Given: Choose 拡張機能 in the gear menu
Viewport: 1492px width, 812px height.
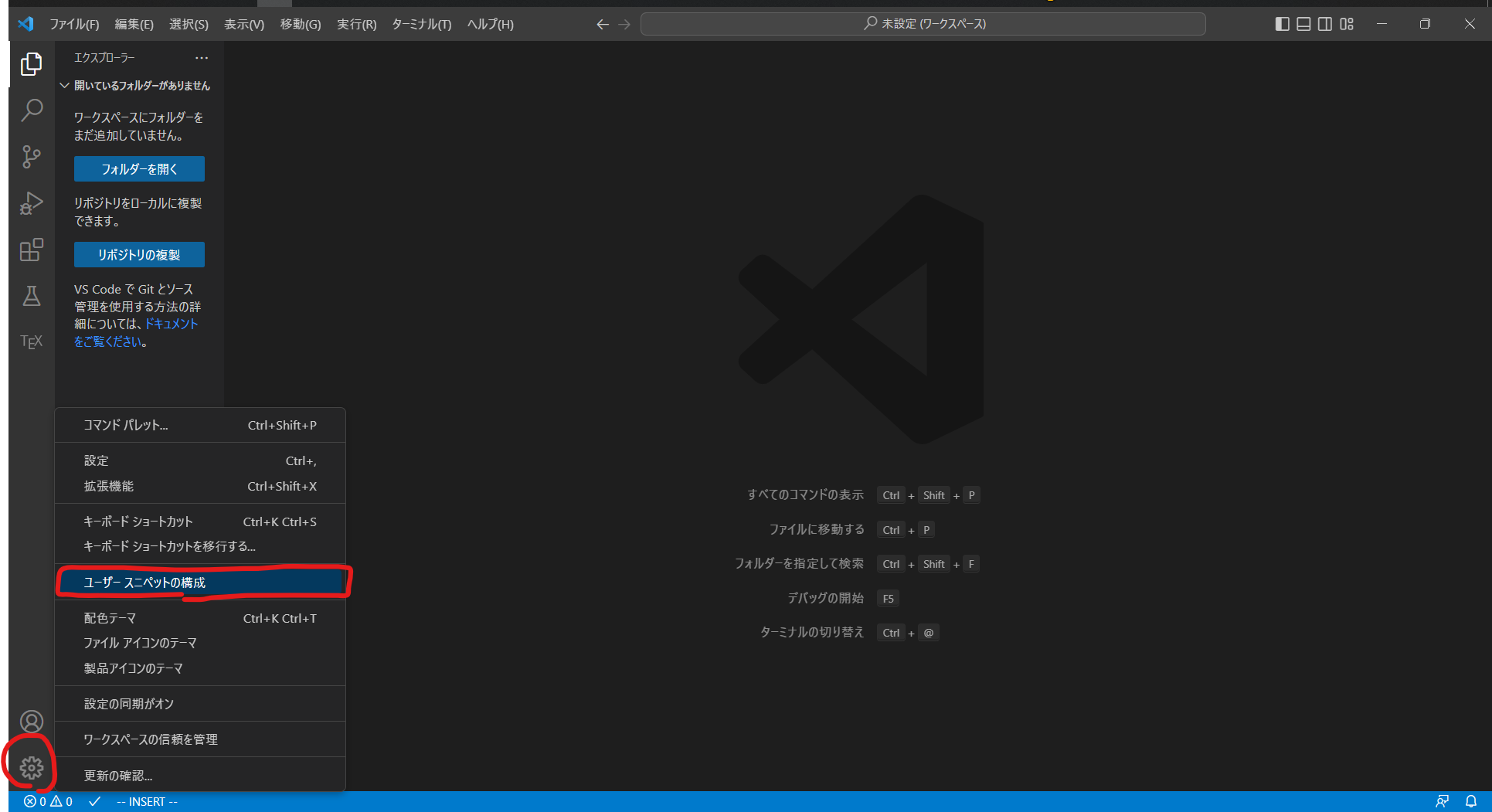Looking at the screenshot, I should (x=200, y=487).
